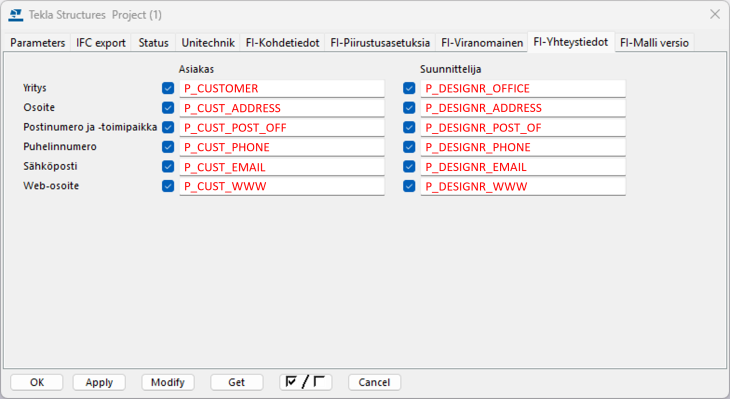Click the P_DESIGNR_PHONE input field

point(523,147)
